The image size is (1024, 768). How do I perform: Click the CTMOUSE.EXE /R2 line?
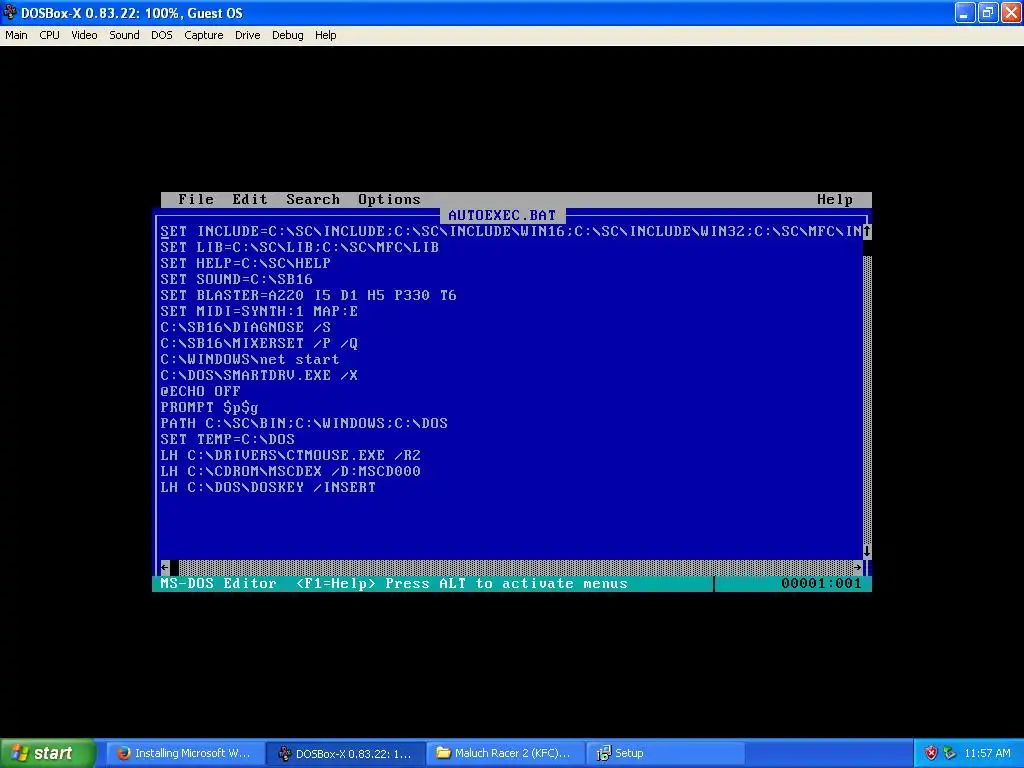[291, 455]
